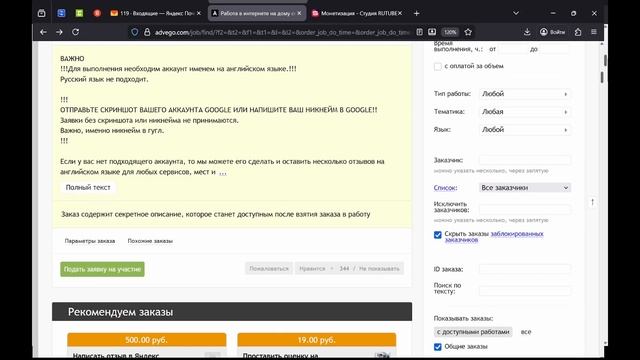Click the 'Рекомендуем заказы' heading

(x=120, y=312)
